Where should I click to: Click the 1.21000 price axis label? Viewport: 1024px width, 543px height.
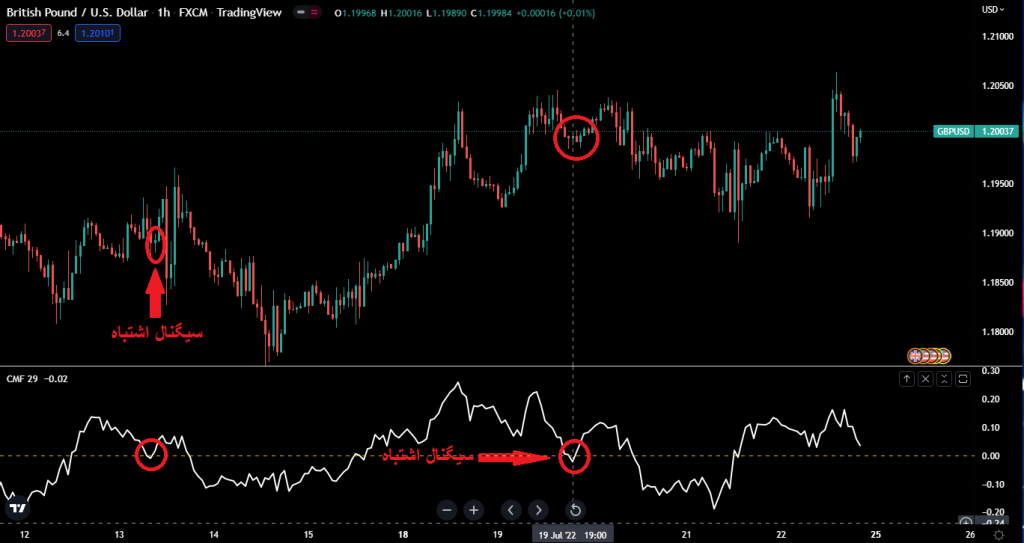[x=997, y=37]
